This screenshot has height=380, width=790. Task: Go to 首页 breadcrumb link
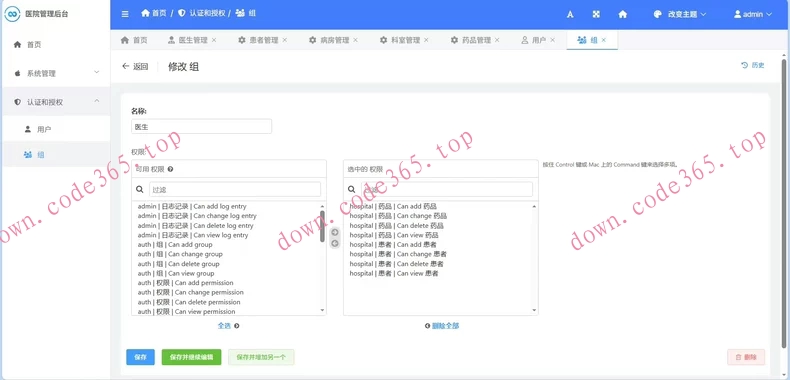154,13
